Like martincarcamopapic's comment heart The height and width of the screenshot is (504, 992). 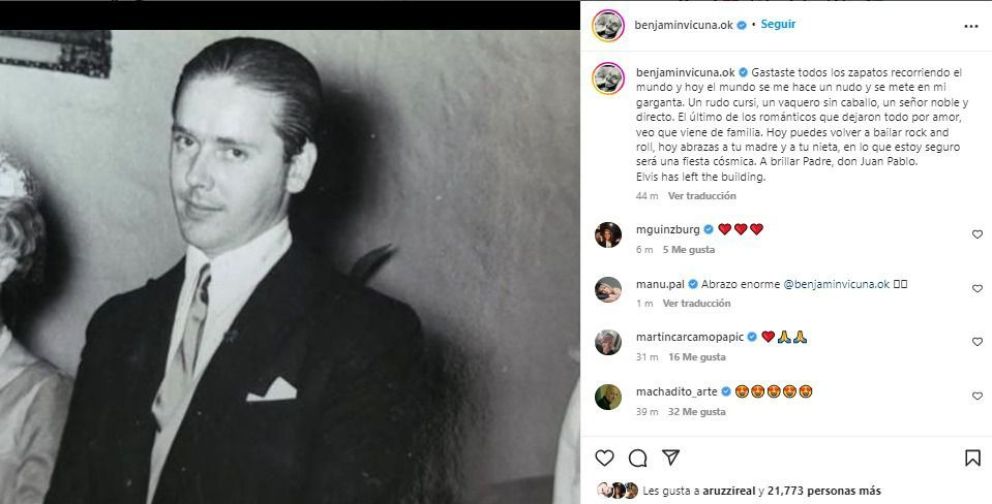pos(977,342)
